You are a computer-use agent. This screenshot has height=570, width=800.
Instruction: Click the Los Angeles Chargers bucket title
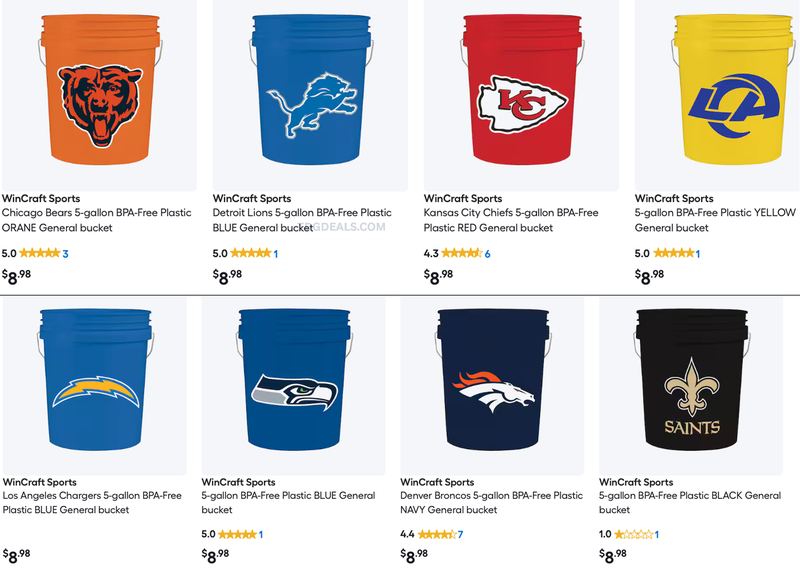pyautogui.click(x=92, y=503)
